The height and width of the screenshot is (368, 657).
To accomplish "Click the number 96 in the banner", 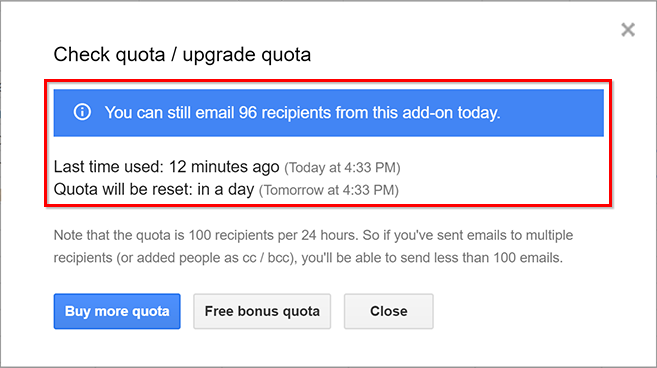I will (248, 112).
